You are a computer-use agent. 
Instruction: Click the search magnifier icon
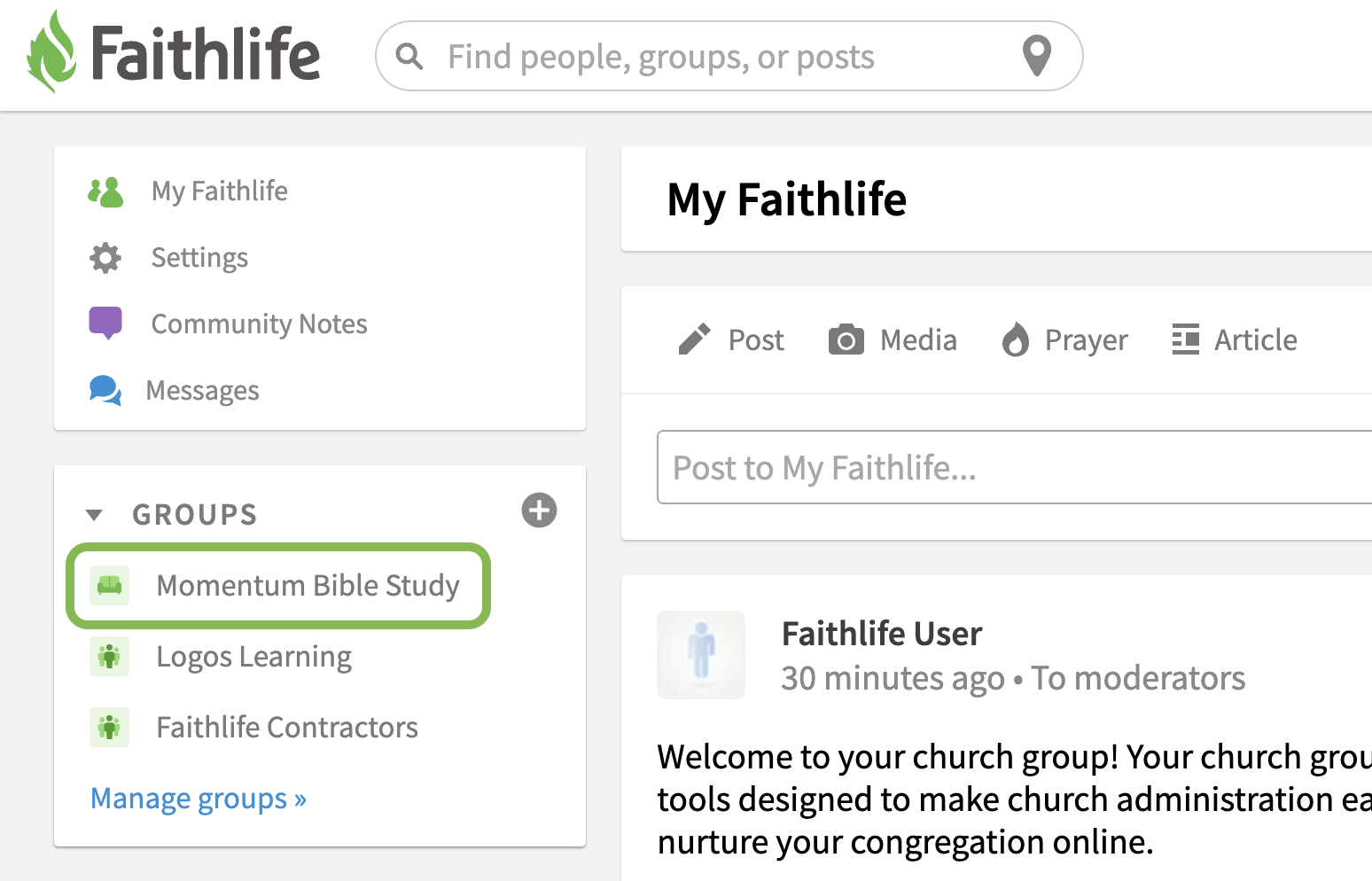click(409, 56)
